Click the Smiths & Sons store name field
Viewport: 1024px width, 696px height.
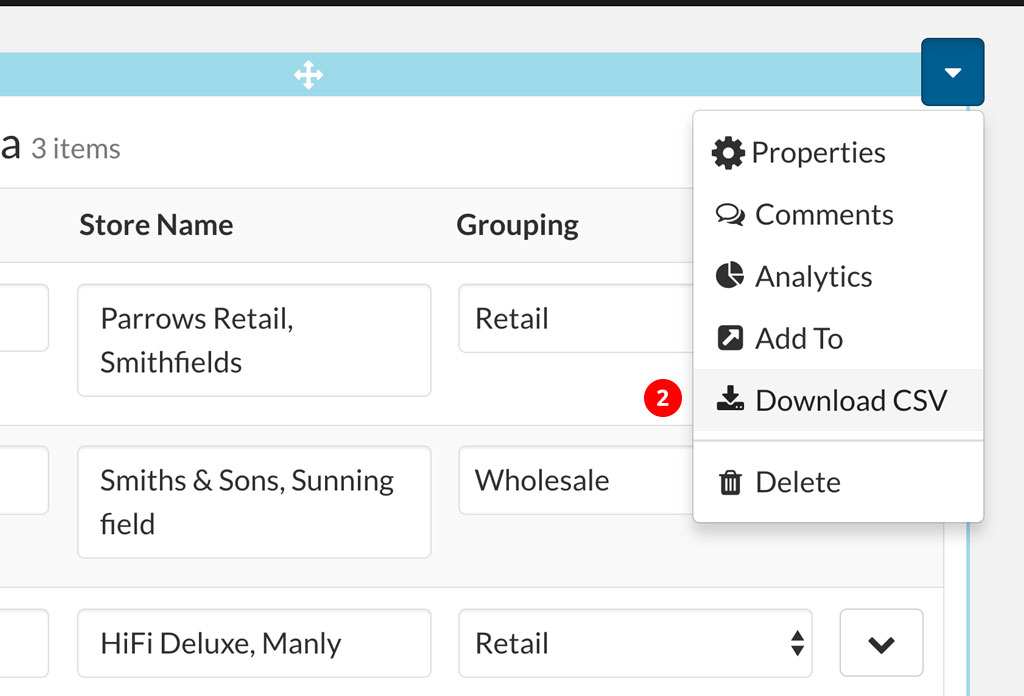pyautogui.click(x=254, y=502)
